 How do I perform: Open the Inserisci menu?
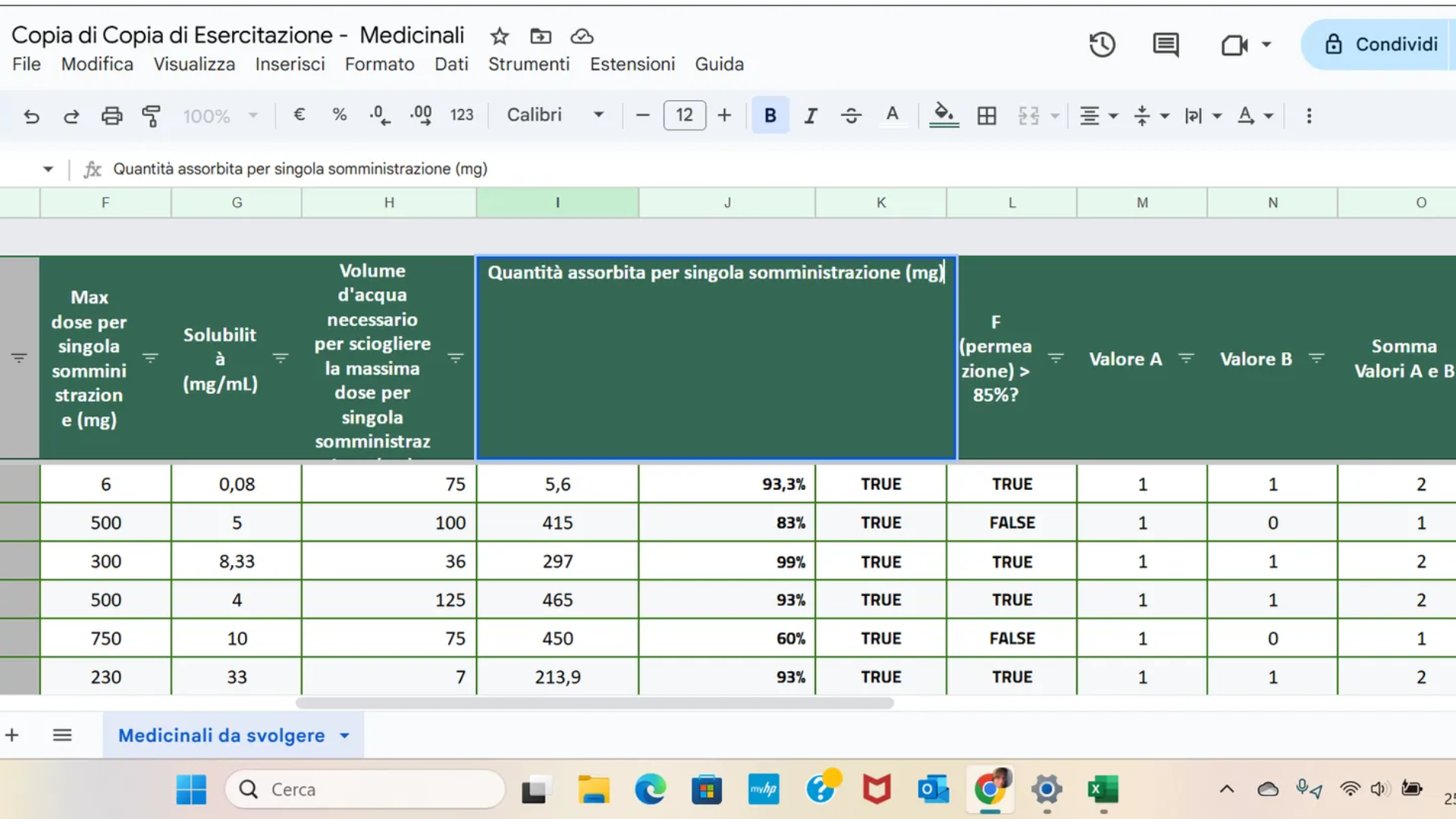point(290,64)
